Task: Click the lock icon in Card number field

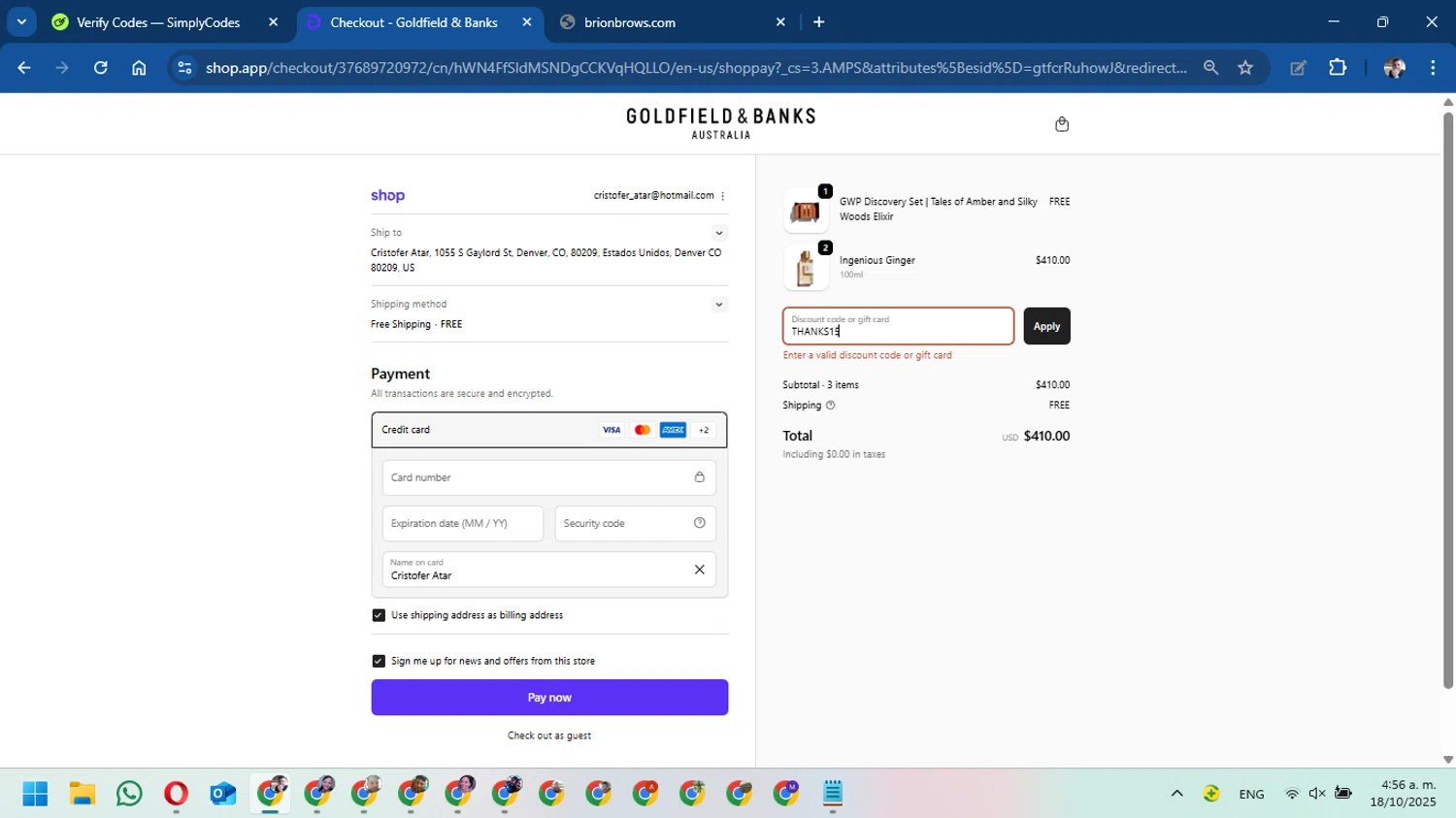Action: (x=699, y=477)
